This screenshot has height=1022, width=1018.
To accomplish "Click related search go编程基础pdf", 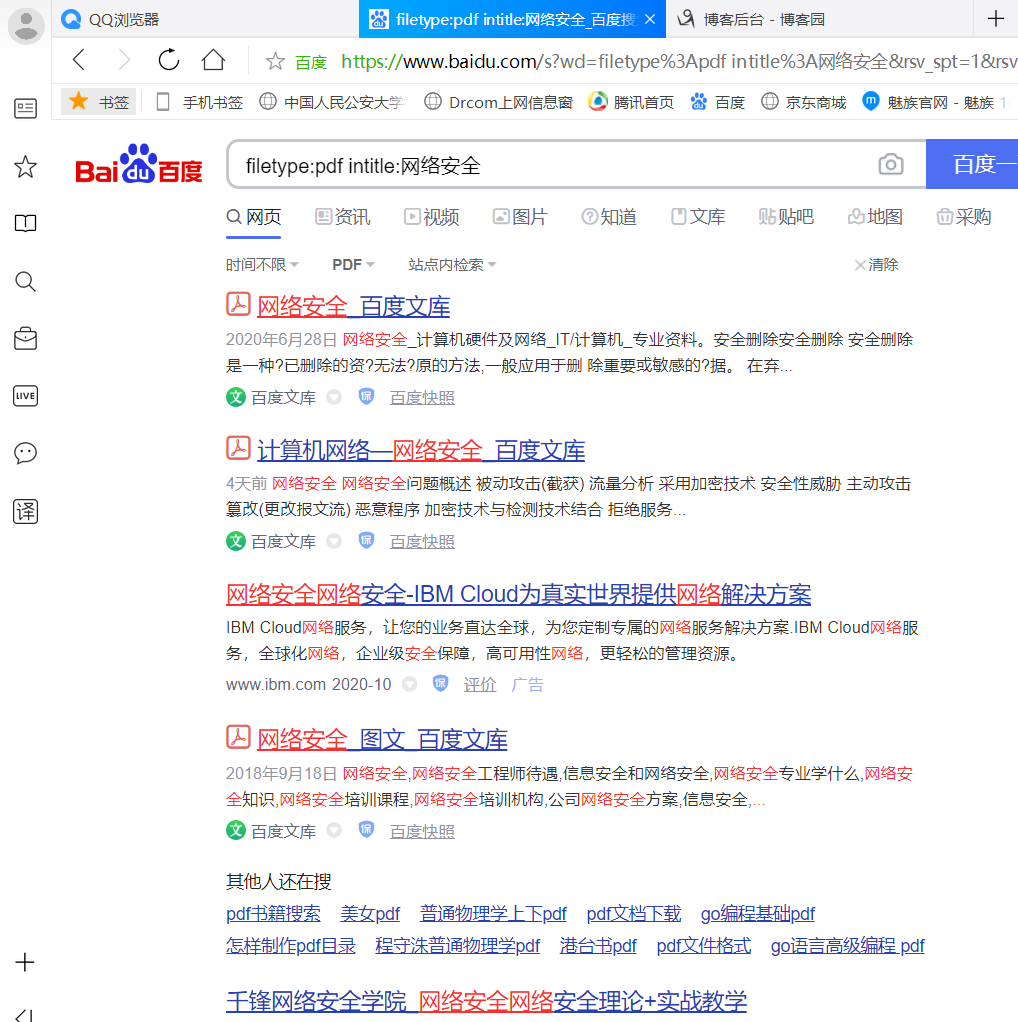I will [757, 913].
